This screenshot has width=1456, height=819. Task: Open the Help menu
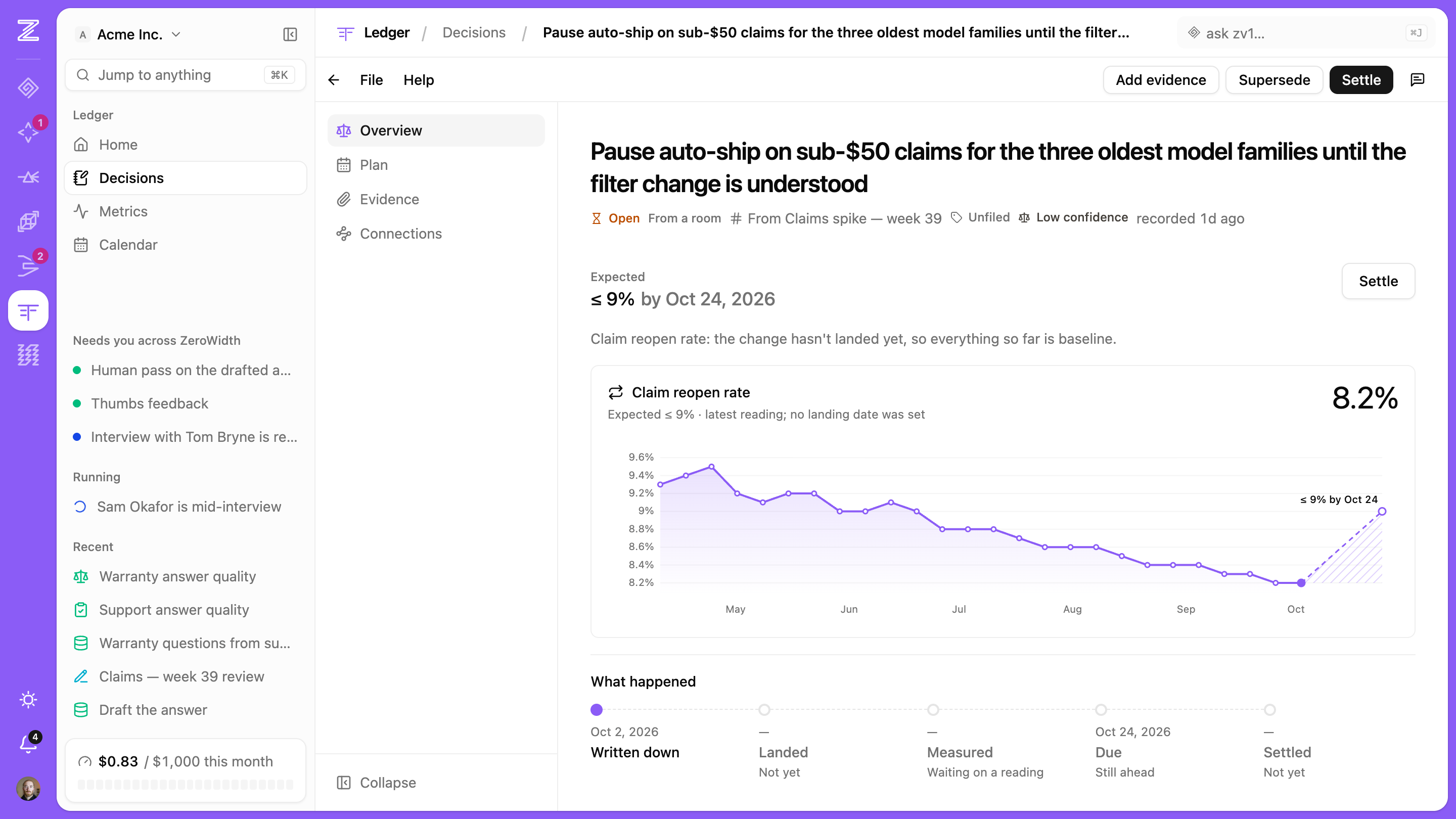pyautogui.click(x=418, y=80)
